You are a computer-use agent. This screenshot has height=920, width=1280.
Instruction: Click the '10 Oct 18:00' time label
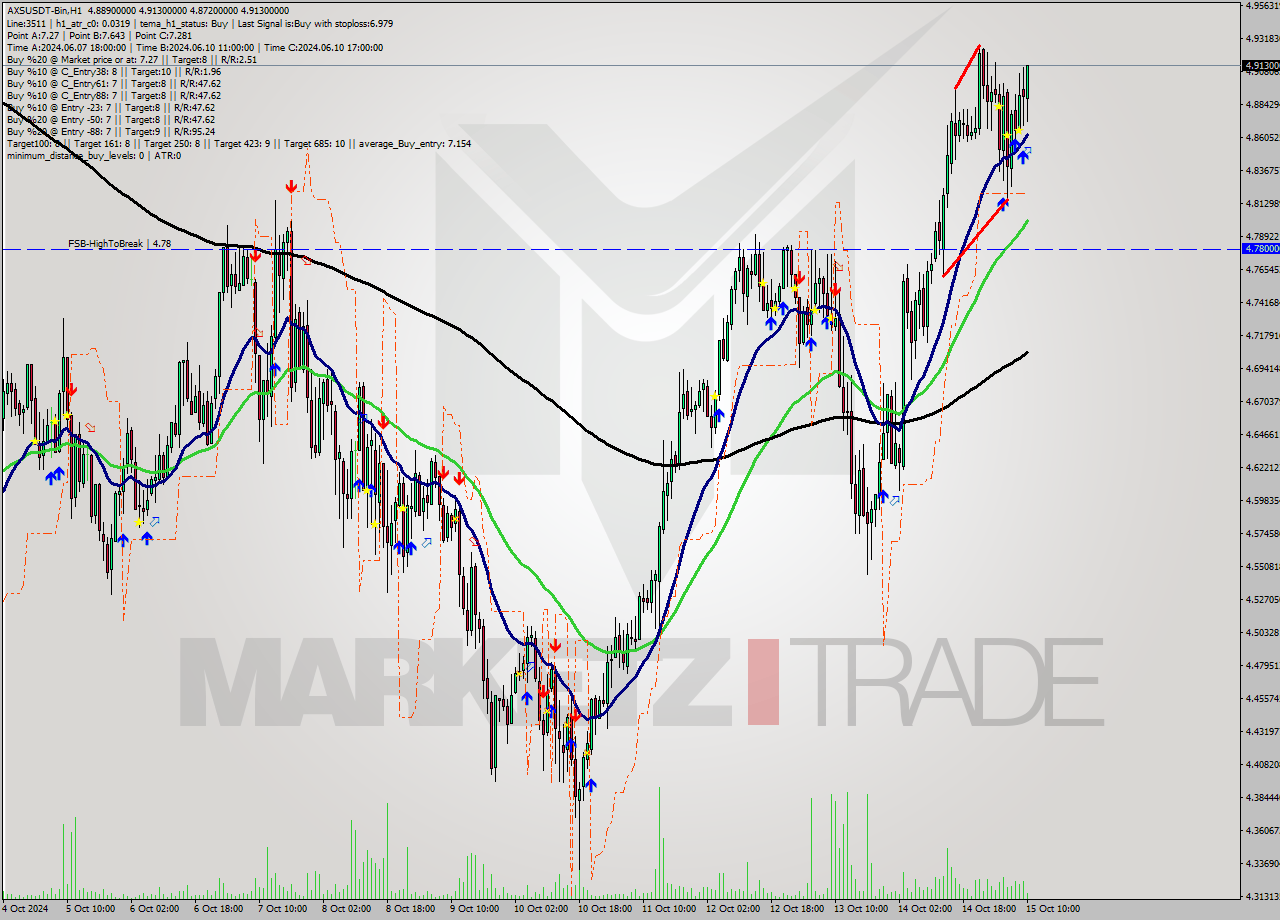click(x=604, y=909)
